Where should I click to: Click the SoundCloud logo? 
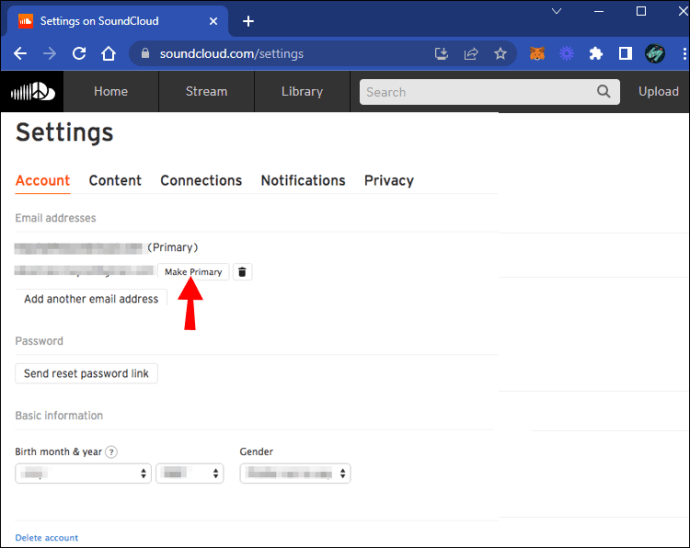pyautogui.click(x=31, y=92)
